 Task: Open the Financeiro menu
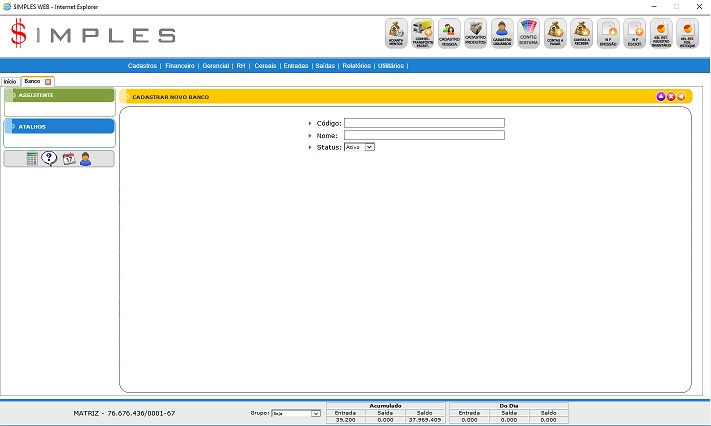click(180, 64)
